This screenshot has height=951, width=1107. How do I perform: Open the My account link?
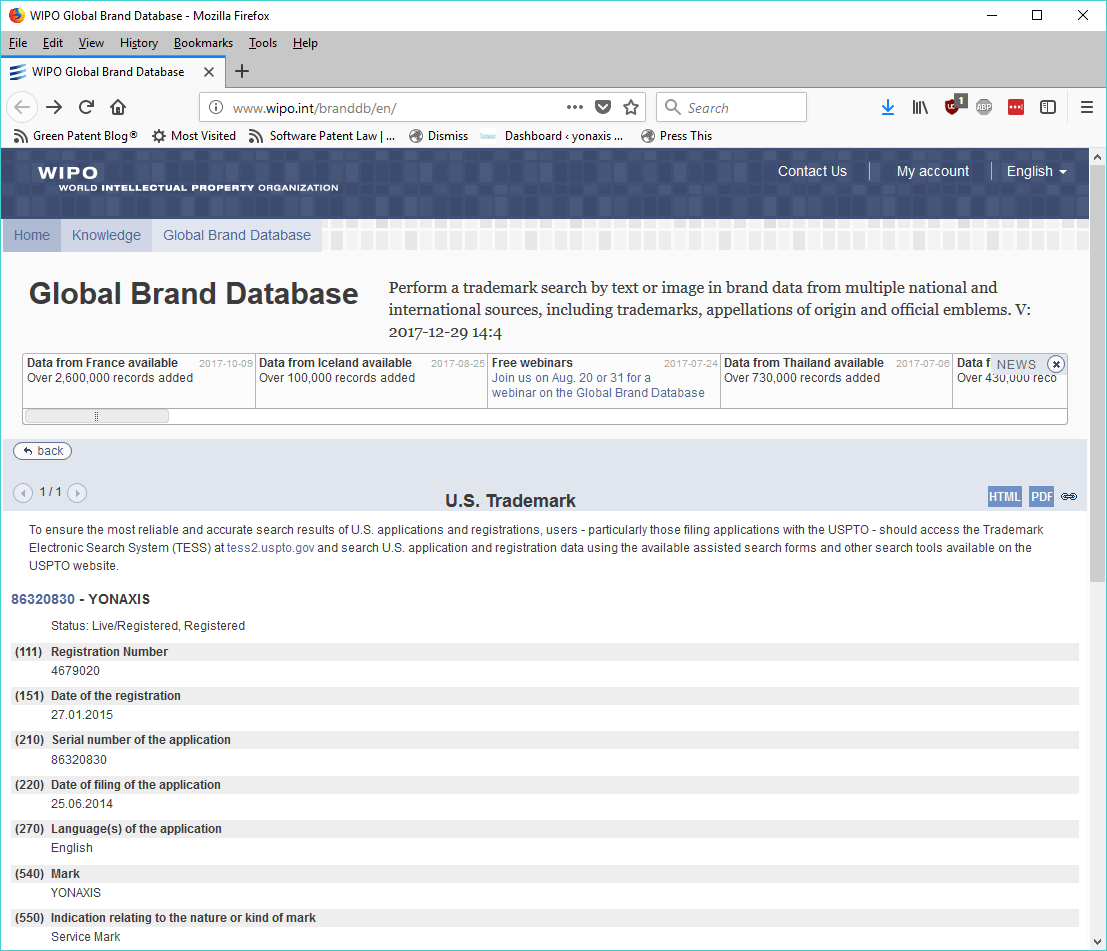click(x=933, y=172)
